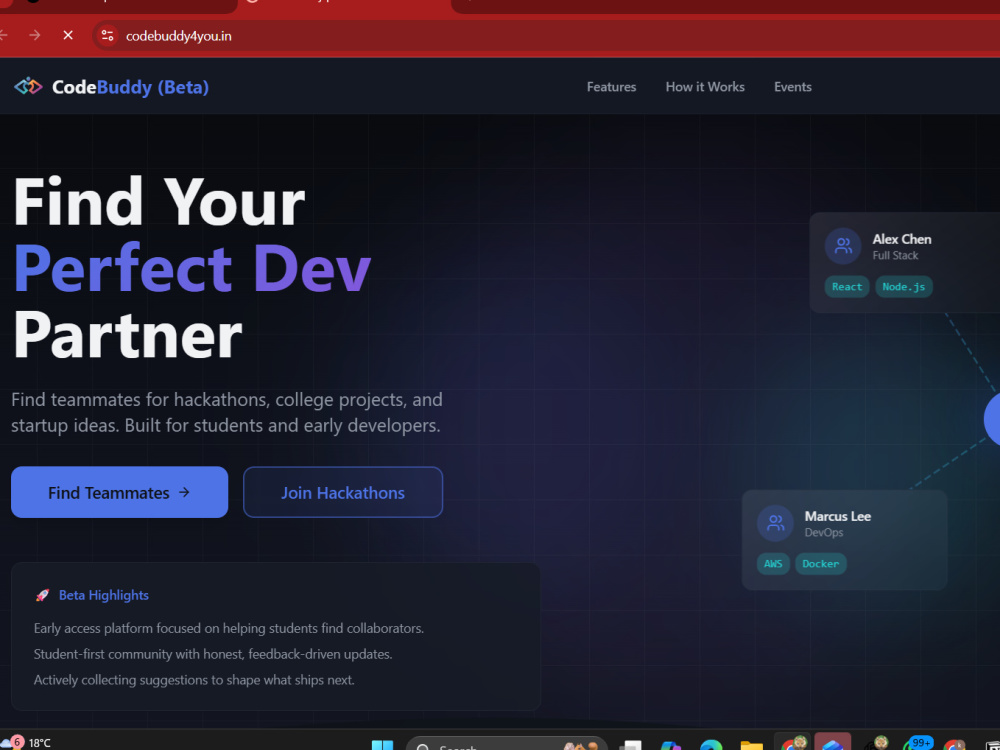Click Marcus Lee's profile avatar icon
The image size is (1000, 750).
click(775, 523)
